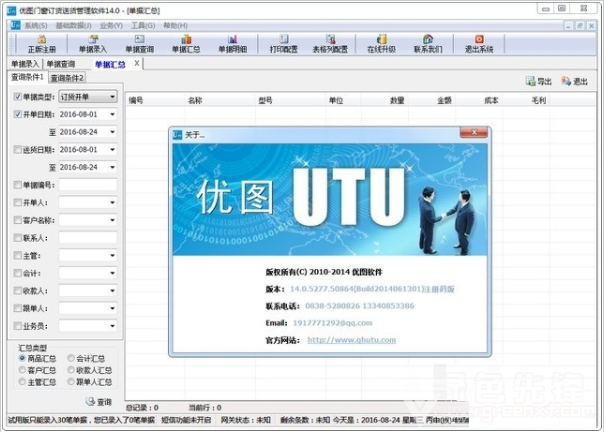Expand the 跟单人 dropdown
The image size is (604, 432).
[x=112, y=308]
